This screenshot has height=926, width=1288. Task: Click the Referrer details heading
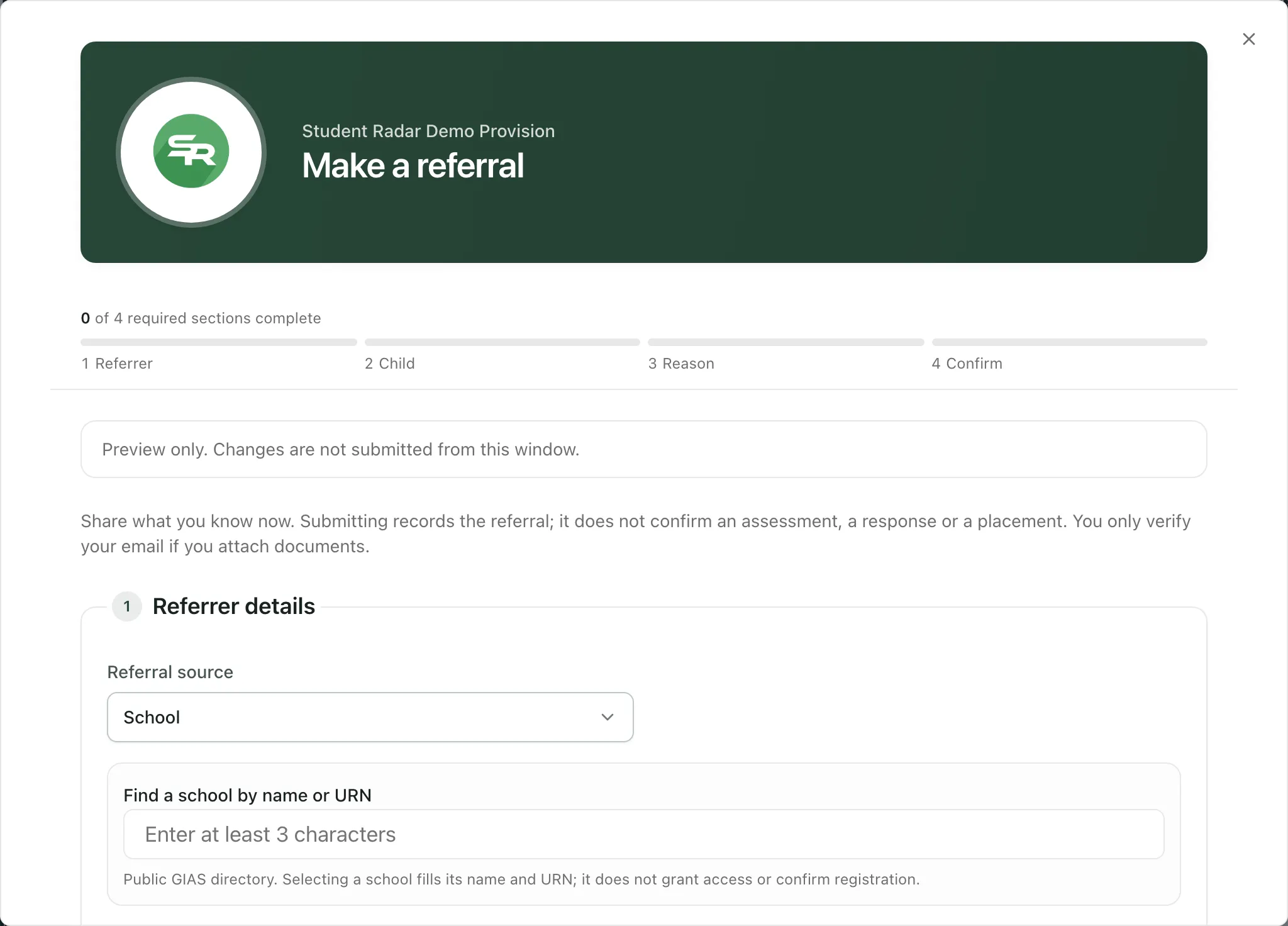click(234, 606)
